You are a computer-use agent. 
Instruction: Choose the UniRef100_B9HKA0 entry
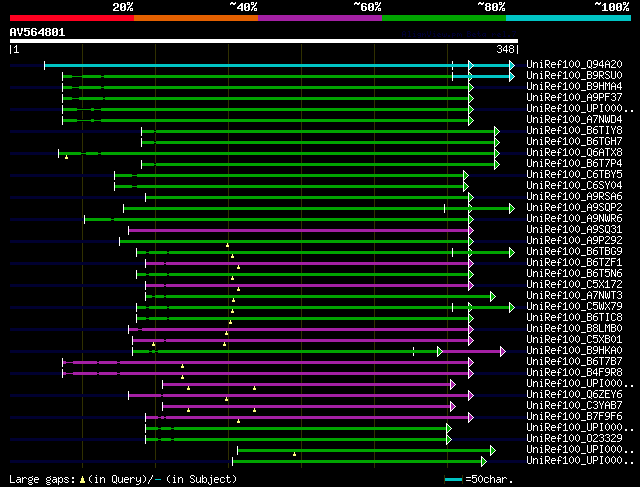pyautogui.click(x=574, y=351)
